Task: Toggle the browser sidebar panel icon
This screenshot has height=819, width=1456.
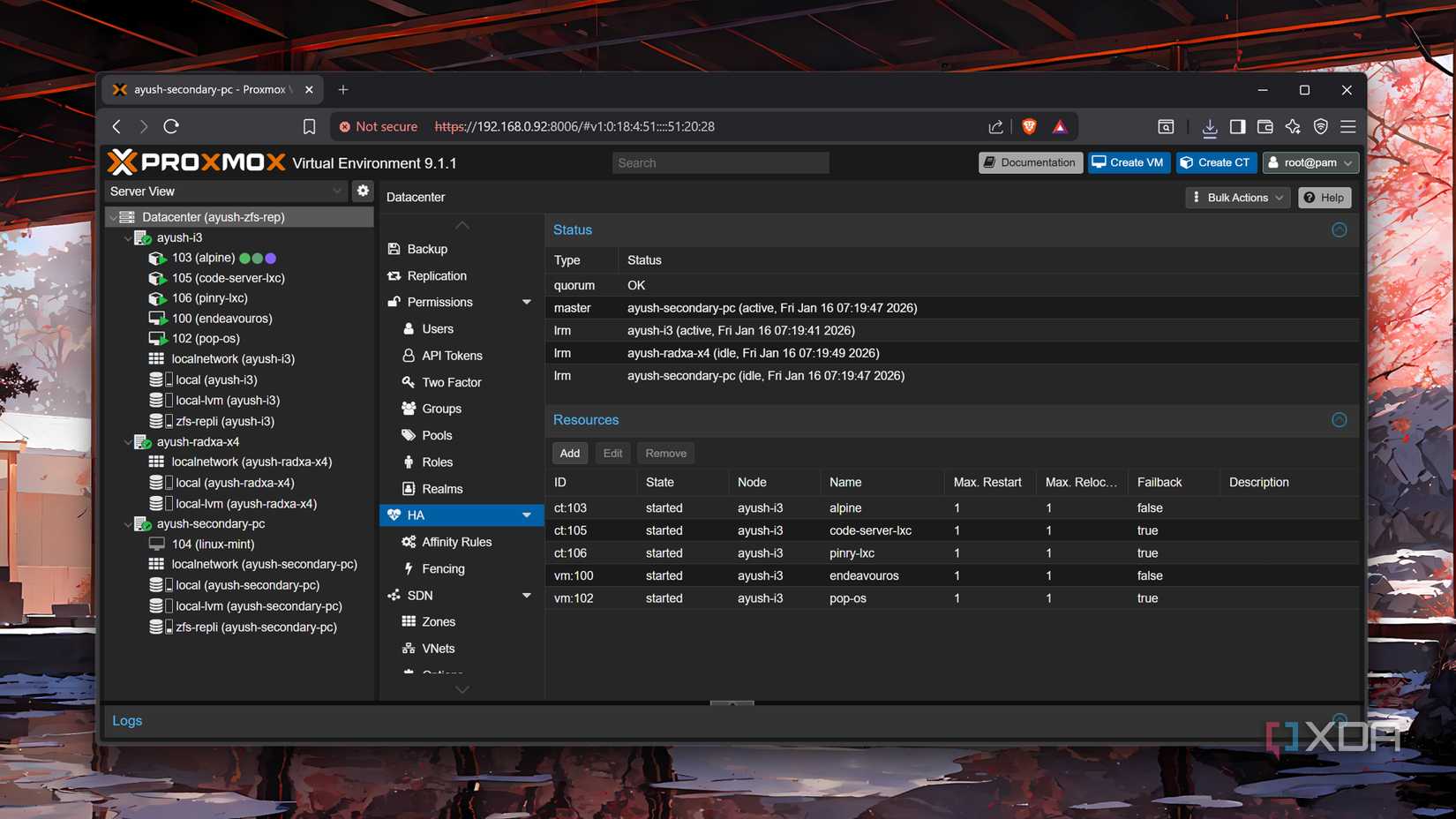Action: [1237, 126]
